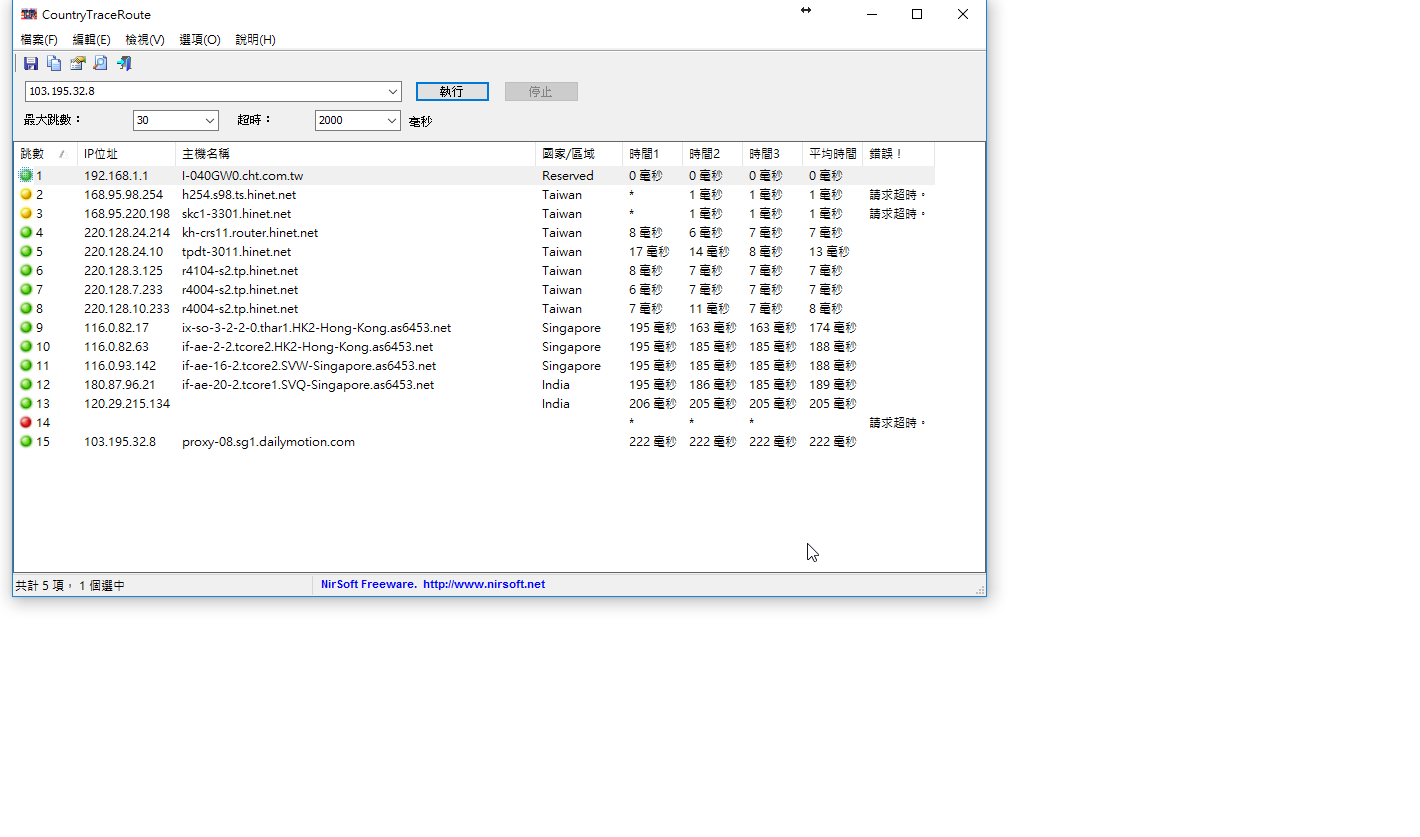Click the Copy selected items toolbar icon
The image size is (1420, 837).
click(x=54, y=64)
